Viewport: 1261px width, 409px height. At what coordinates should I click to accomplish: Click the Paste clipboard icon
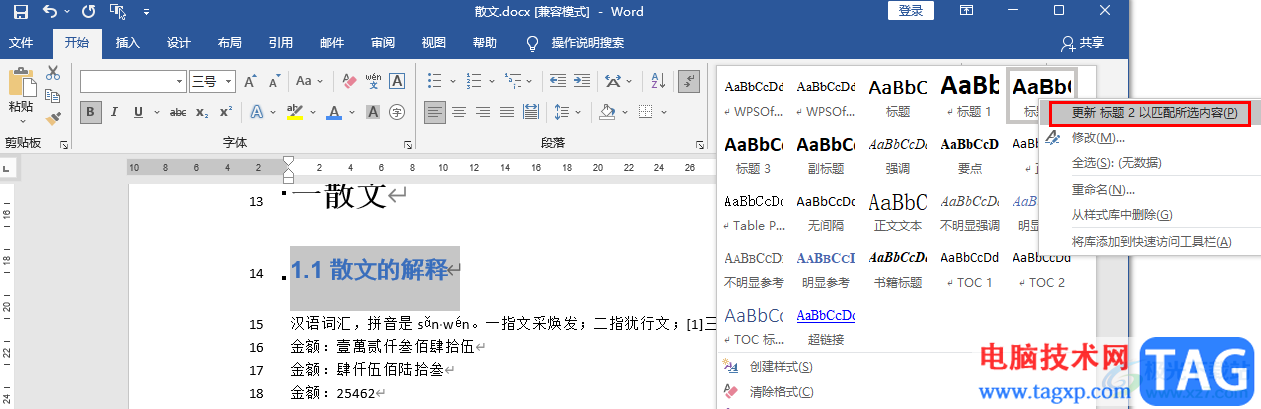click(x=21, y=82)
